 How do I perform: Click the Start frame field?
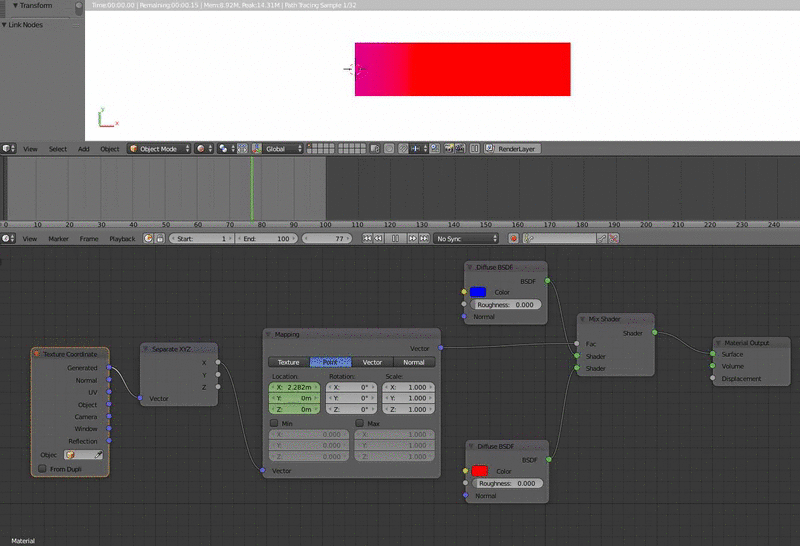point(202,238)
